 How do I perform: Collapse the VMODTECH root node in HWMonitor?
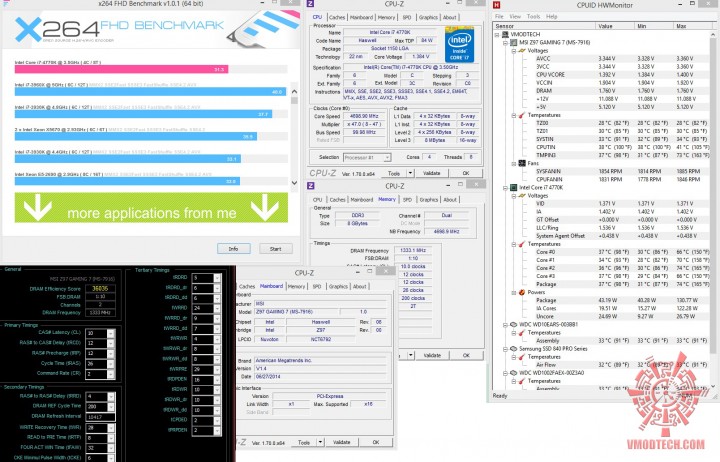click(x=497, y=34)
